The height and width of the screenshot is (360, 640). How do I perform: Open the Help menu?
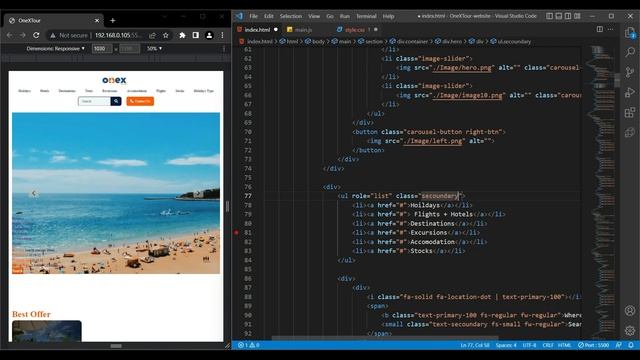point(388,16)
